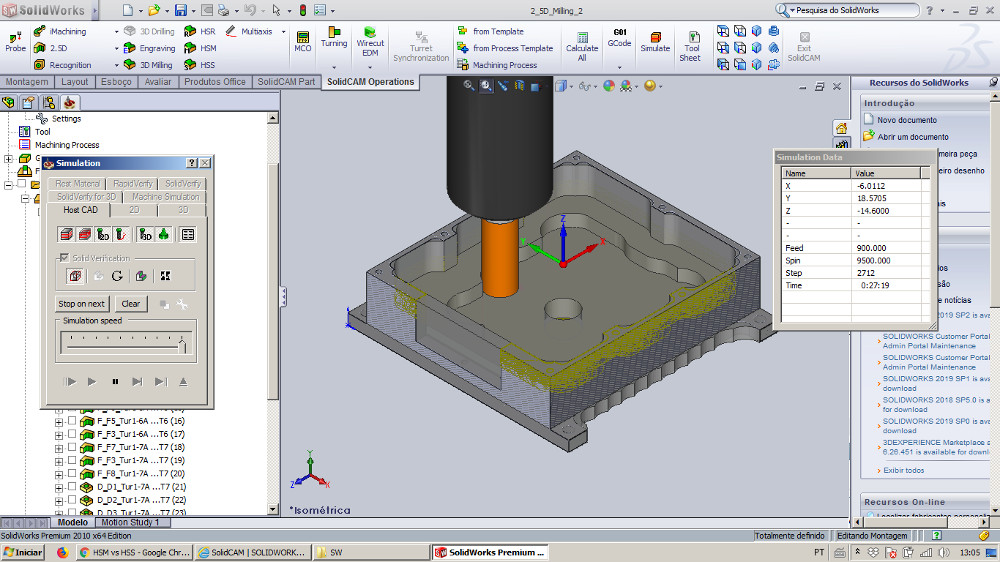
Task: Open the Turning dropdown arrow
Action: 334,66
